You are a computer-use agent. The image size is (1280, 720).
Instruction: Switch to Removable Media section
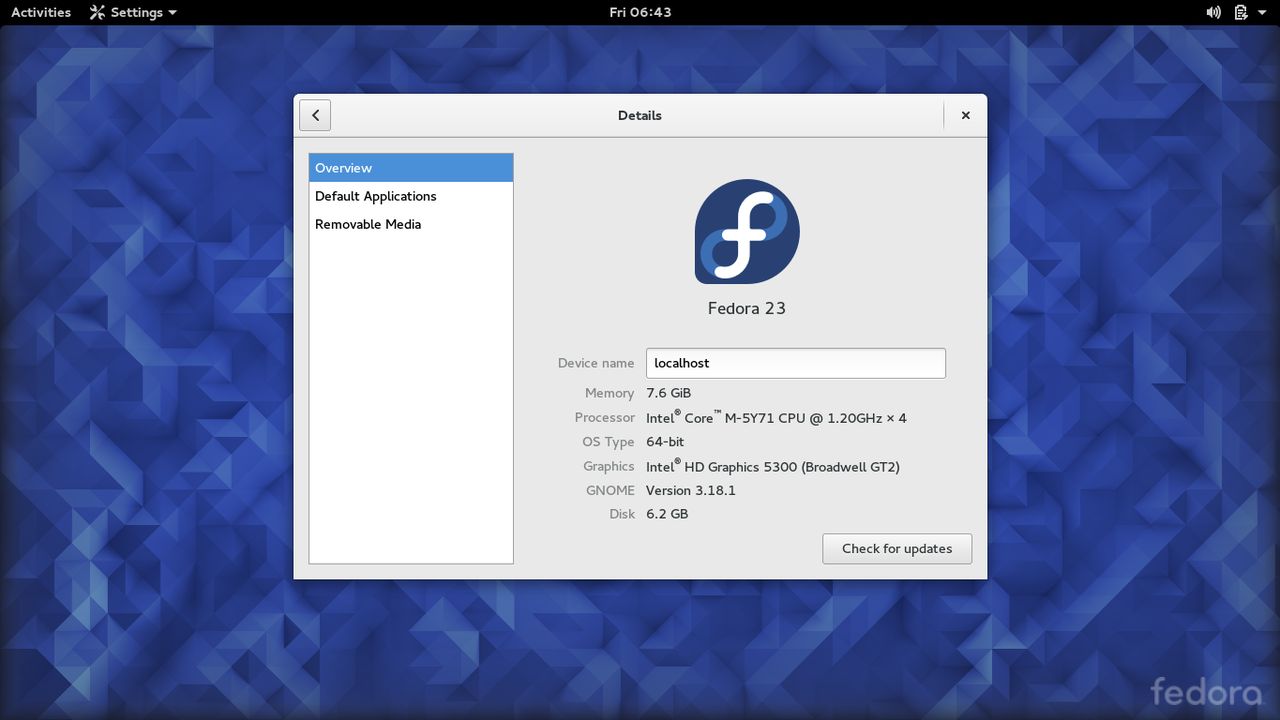click(x=411, y=224)
